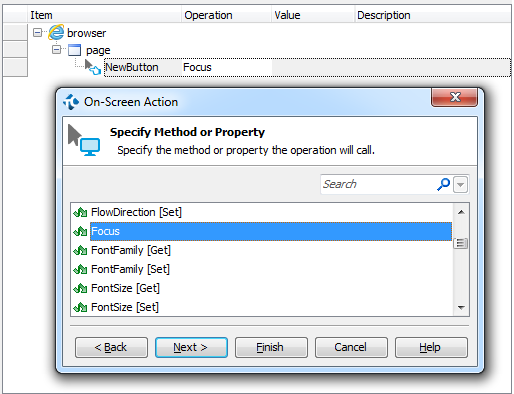Click the < Back button
The width and height of the screenshot is (514, 394).
click(x=111, y=347)
